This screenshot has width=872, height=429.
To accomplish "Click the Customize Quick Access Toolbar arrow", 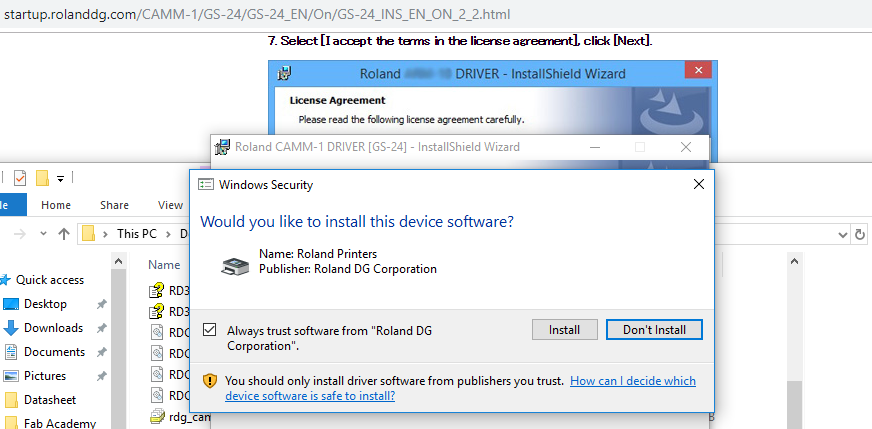I will pyautogui.click(x=60, y=179).
